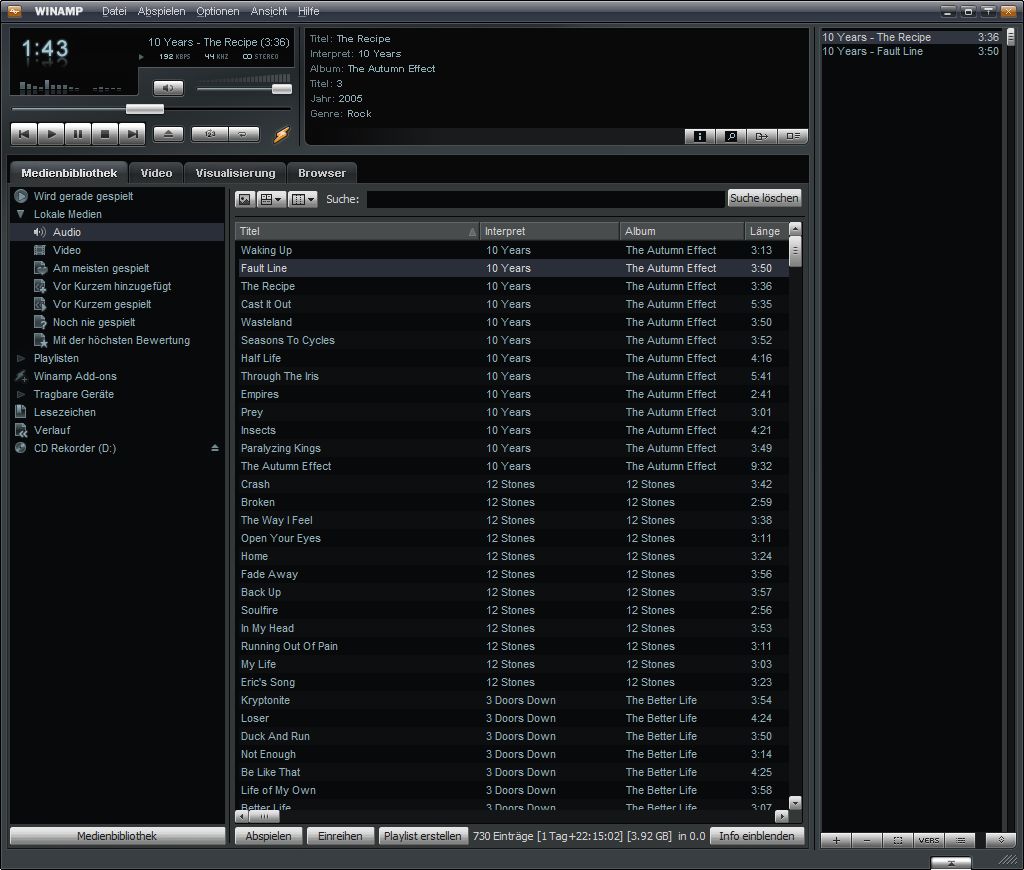
Task: Open the Ansicht menu
Action: coord(268,11)
